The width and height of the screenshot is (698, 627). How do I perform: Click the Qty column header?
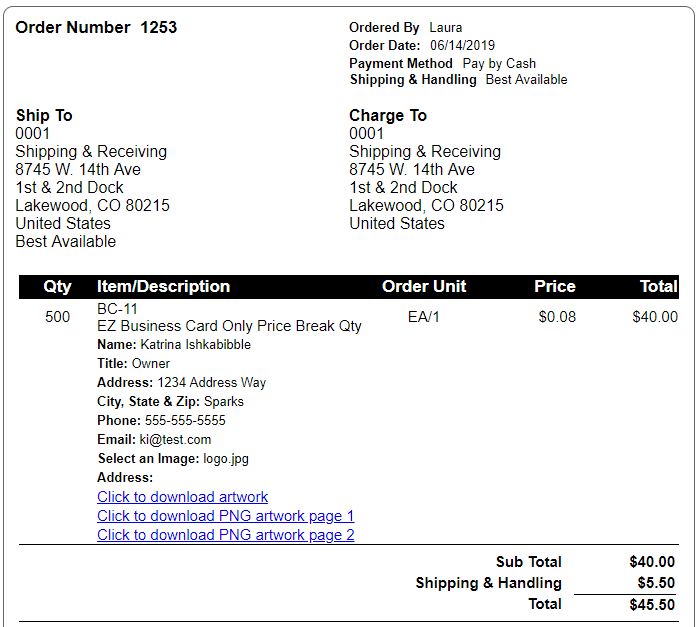pos(57,287)
